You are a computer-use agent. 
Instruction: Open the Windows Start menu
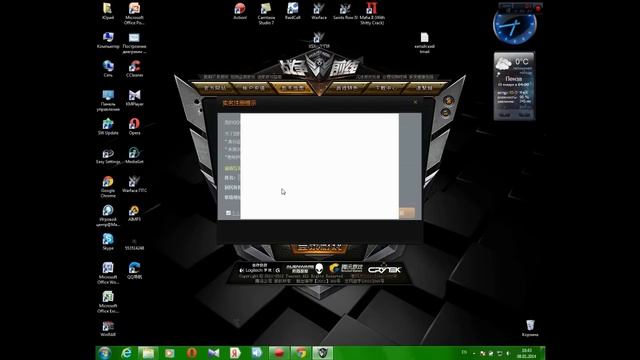104,353
